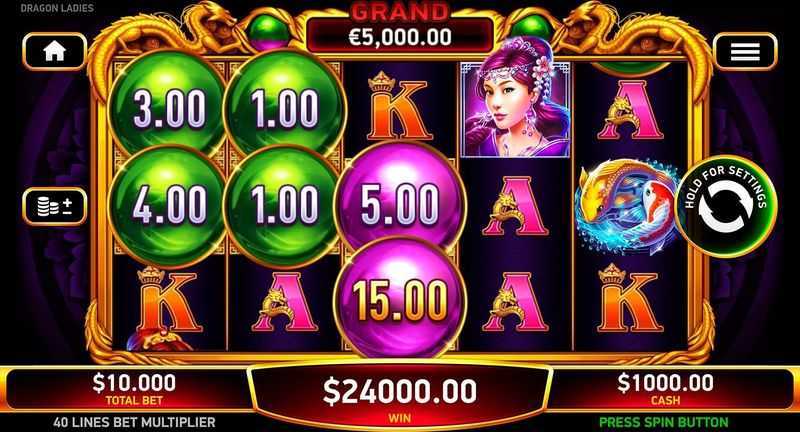Open the hamburger menu
The image size is (800, 432).
[x=745, y=51]
